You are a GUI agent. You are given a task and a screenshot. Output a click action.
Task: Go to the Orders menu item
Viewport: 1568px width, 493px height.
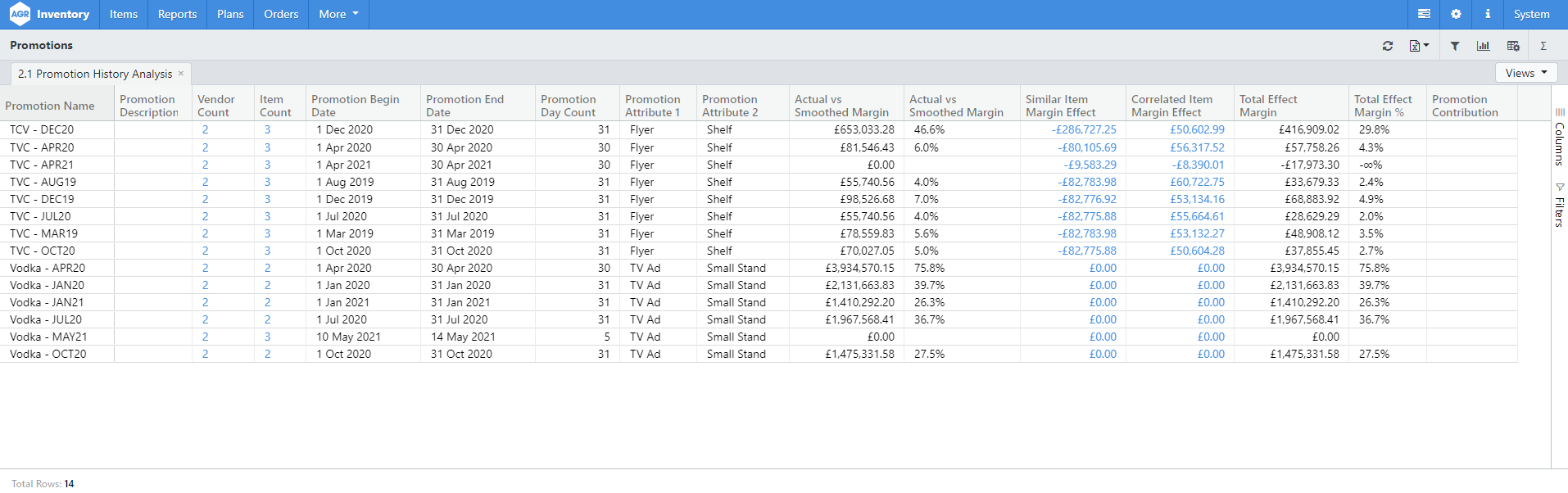[281, 14]
